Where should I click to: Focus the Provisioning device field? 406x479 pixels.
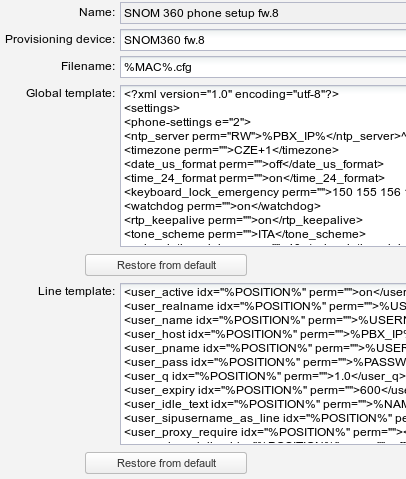(263, 40)
